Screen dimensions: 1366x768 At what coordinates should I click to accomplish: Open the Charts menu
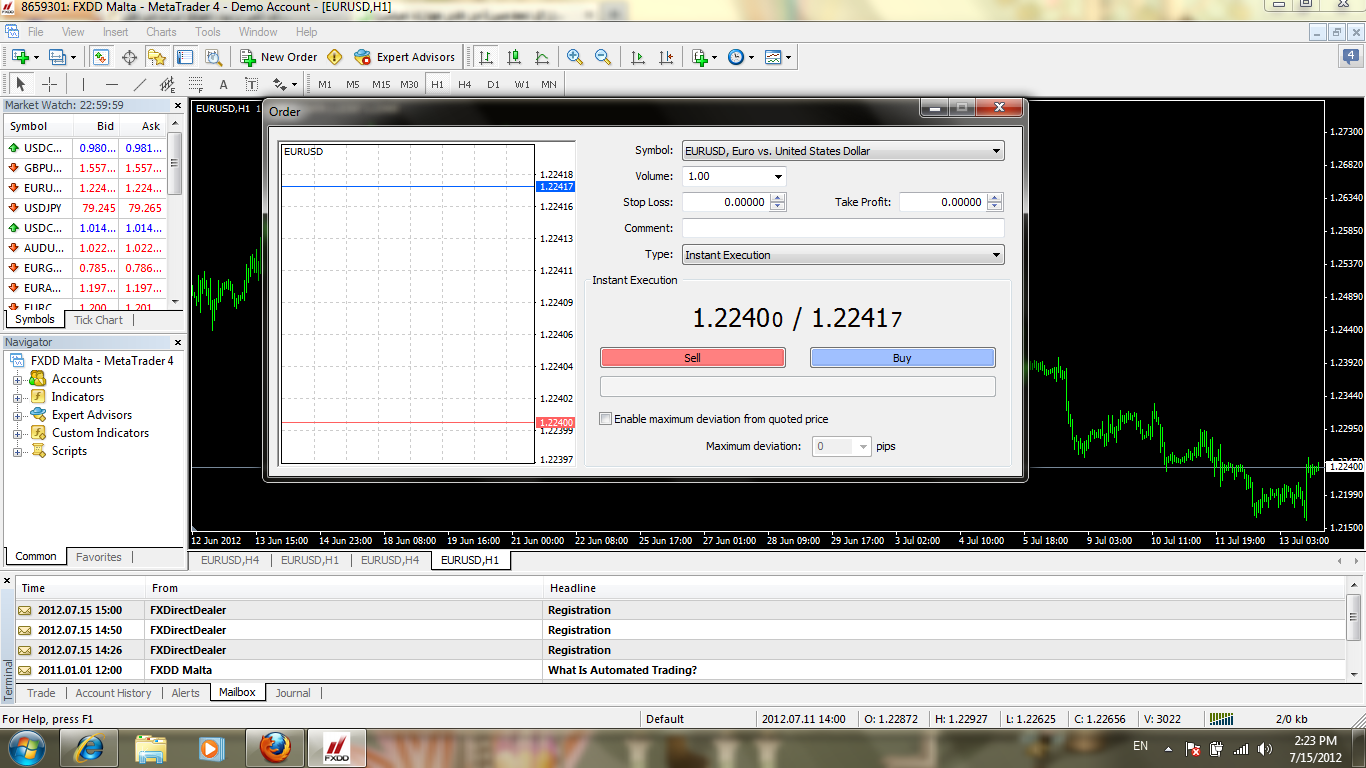pyautogui.click(x=161, y=32)
